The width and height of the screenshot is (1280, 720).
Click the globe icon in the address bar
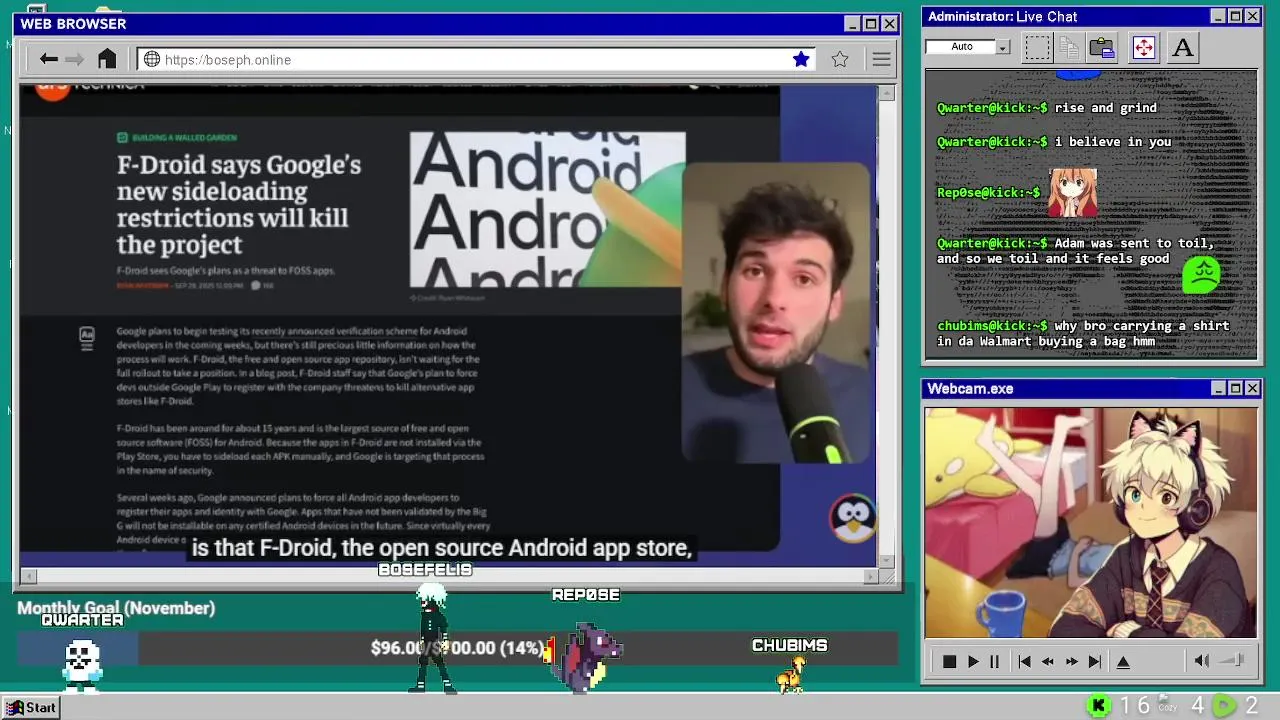pyautogui.click(x=152, y=59)
